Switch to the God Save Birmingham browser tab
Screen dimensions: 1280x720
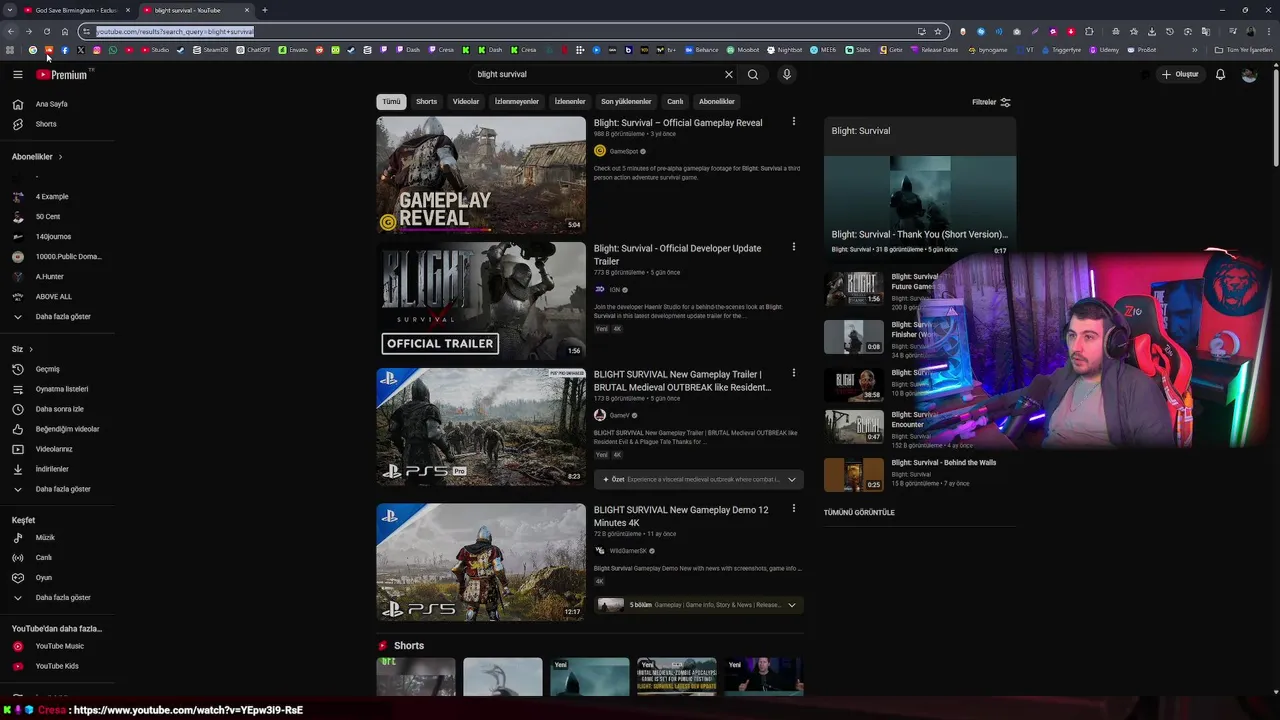pos(77,10)
